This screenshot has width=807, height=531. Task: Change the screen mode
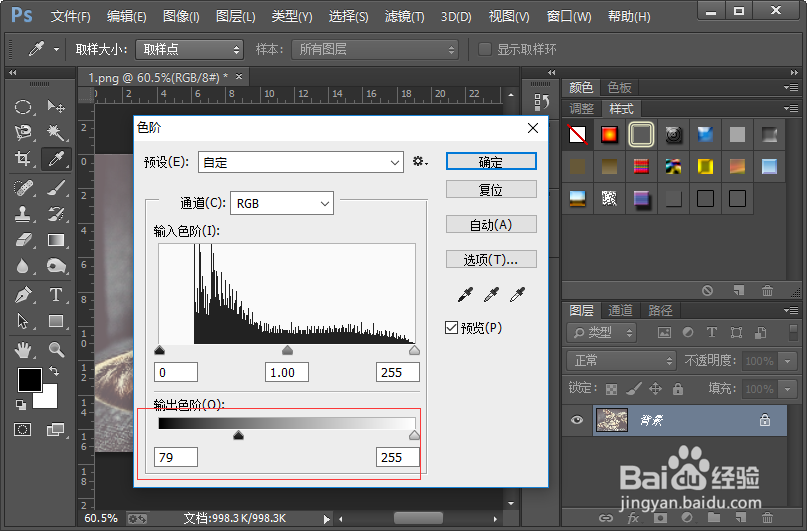(x=55, y=429)
